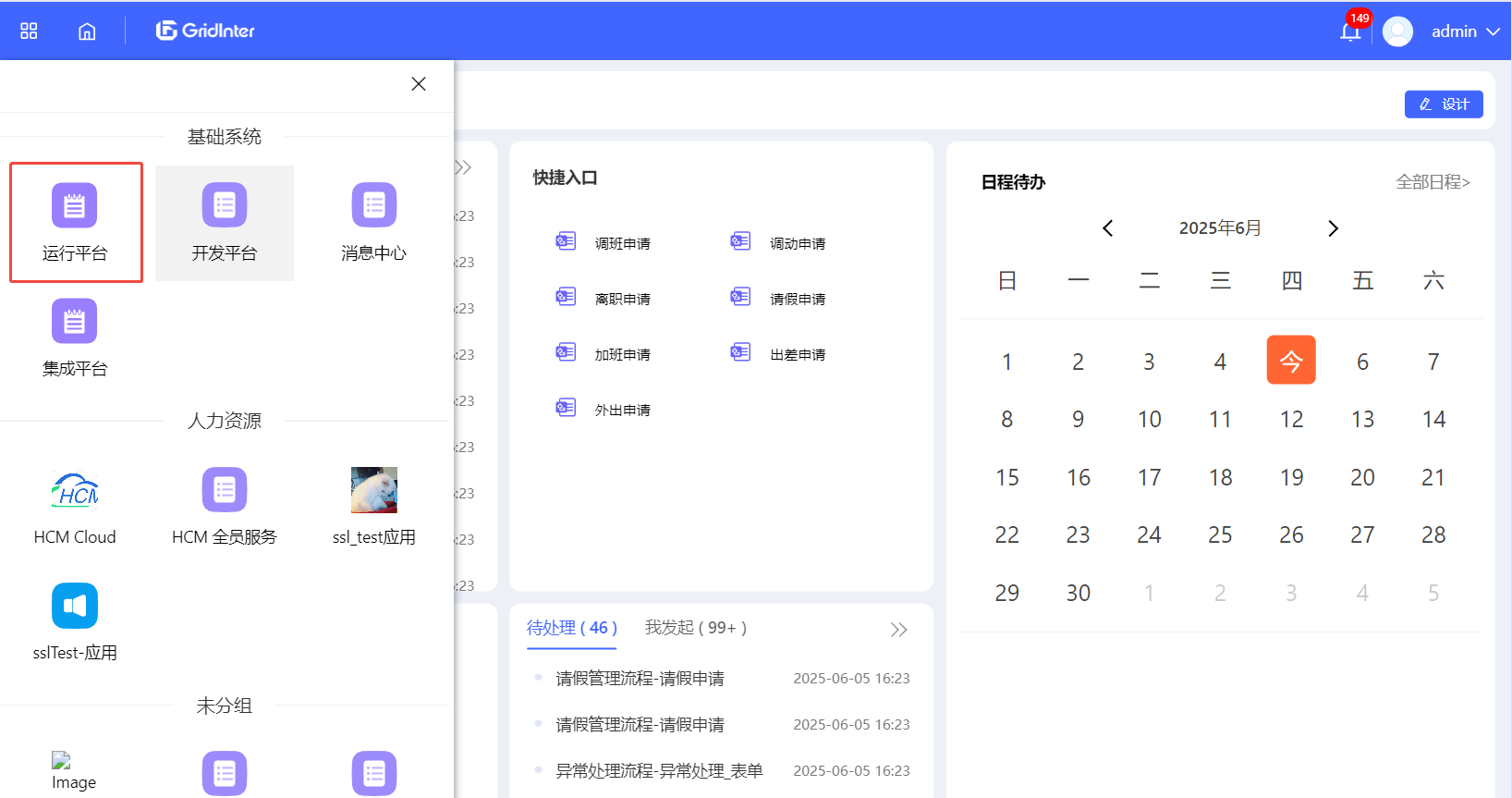Click the 设计 design button
Image resolution: width=1512 pixels, height=798 pixels.
pos(1444,104)
